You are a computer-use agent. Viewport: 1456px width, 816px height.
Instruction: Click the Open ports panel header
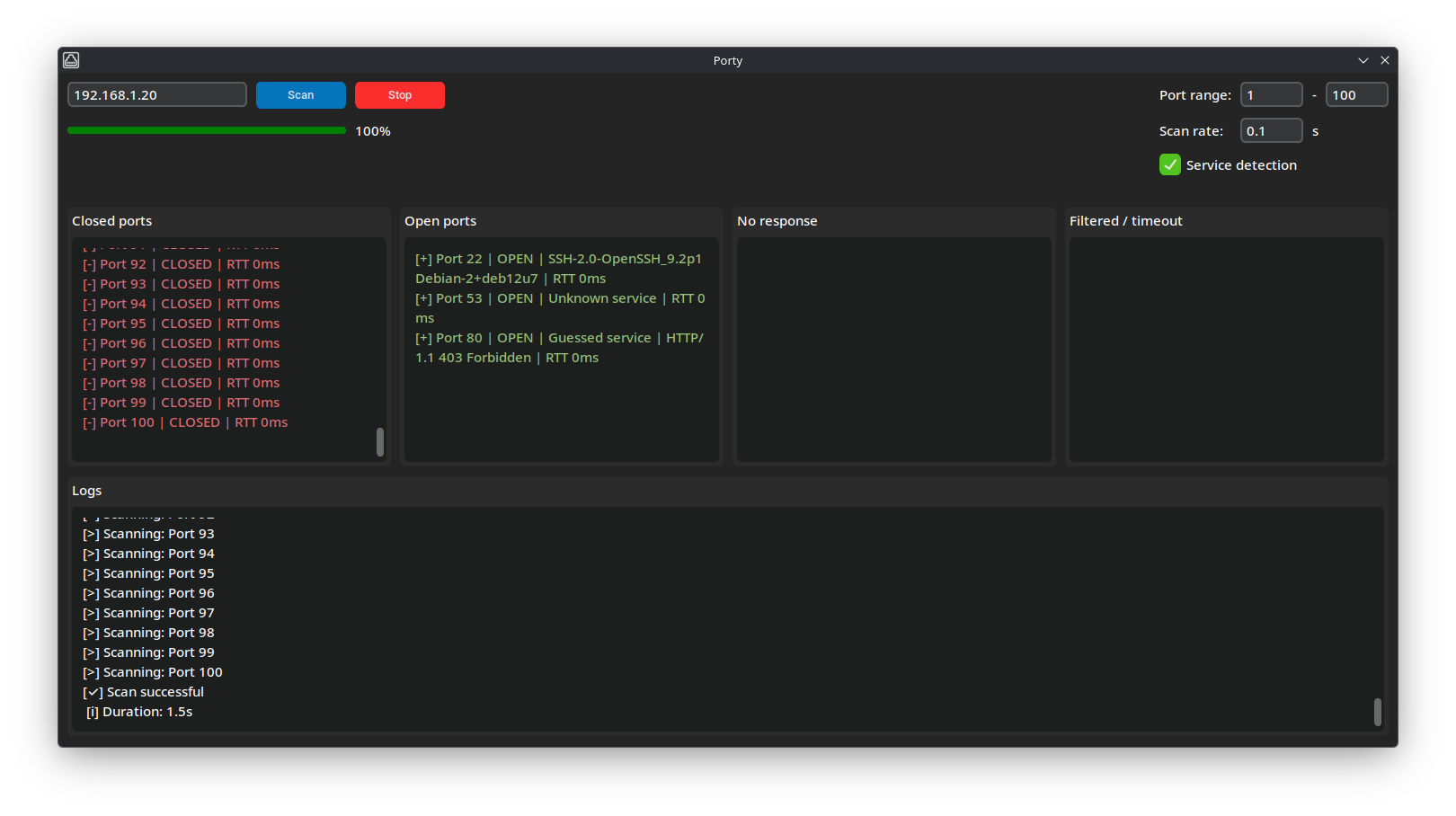(440, 220)
